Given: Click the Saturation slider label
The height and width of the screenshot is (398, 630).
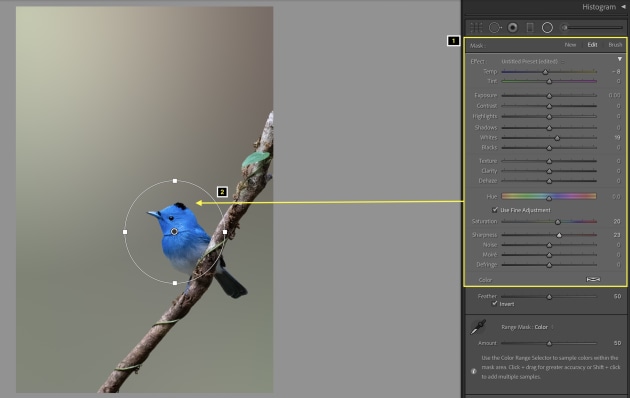Looking at the screenshot, I should click(484, 221).
